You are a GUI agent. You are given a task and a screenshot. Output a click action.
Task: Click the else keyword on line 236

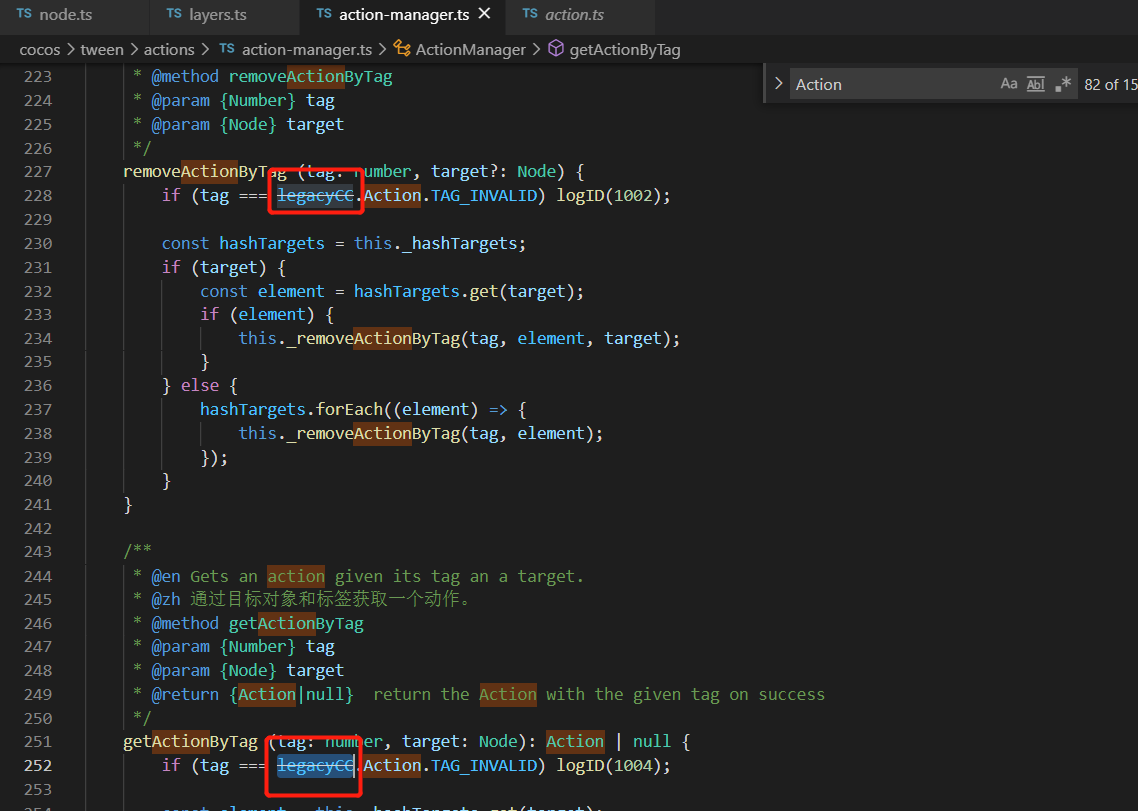200,386
